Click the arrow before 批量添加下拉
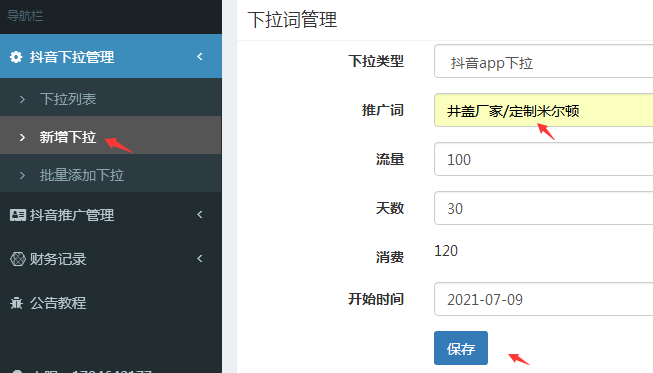 point(22,176)
